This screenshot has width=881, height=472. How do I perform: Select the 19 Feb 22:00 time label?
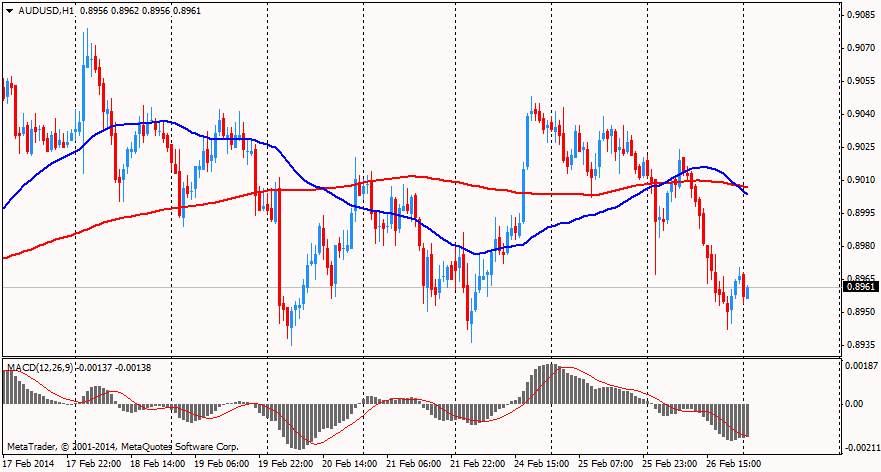pyautogui.click(x=285, y=464)
